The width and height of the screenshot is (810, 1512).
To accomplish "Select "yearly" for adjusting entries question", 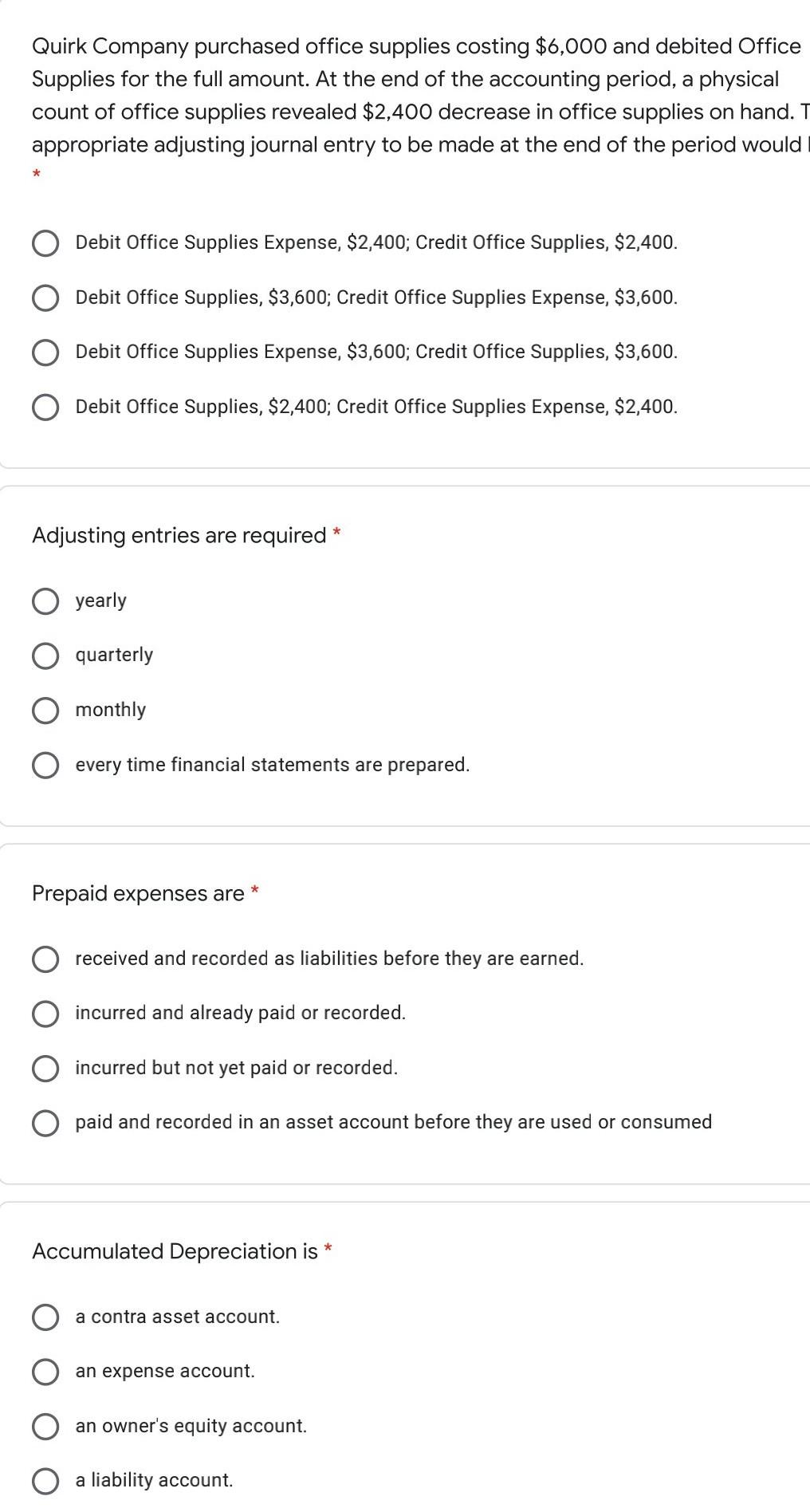I will pyautogui.click(x=45, y=600).
